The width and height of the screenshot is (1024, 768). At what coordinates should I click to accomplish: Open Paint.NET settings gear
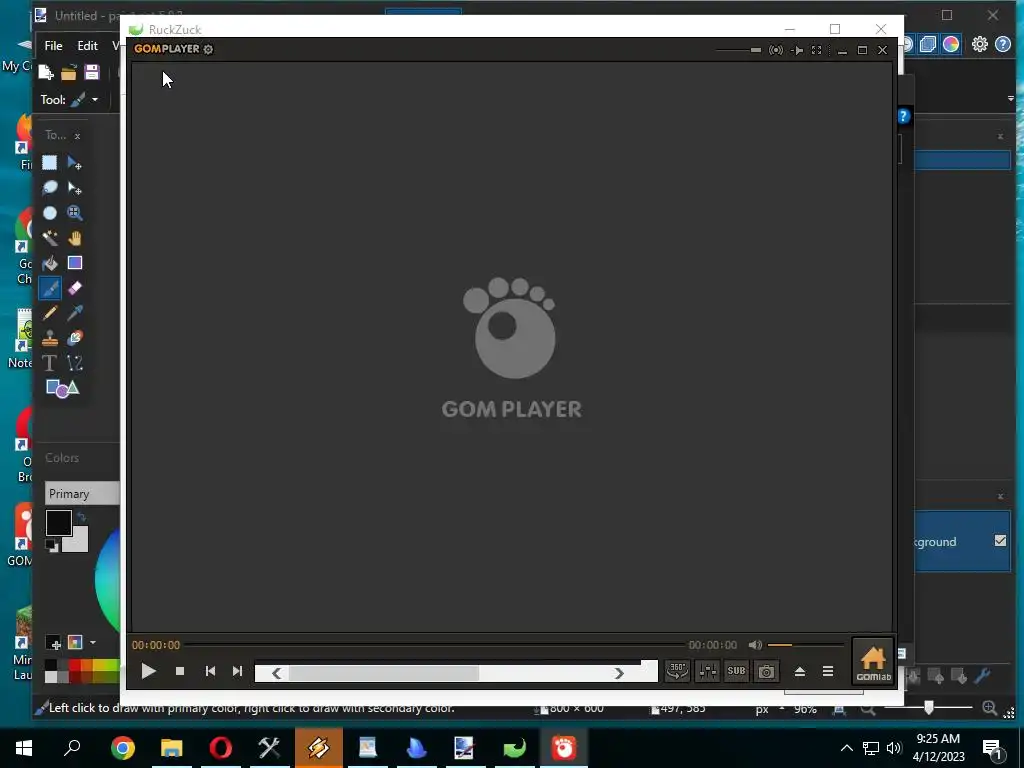[x=980, y=44]
